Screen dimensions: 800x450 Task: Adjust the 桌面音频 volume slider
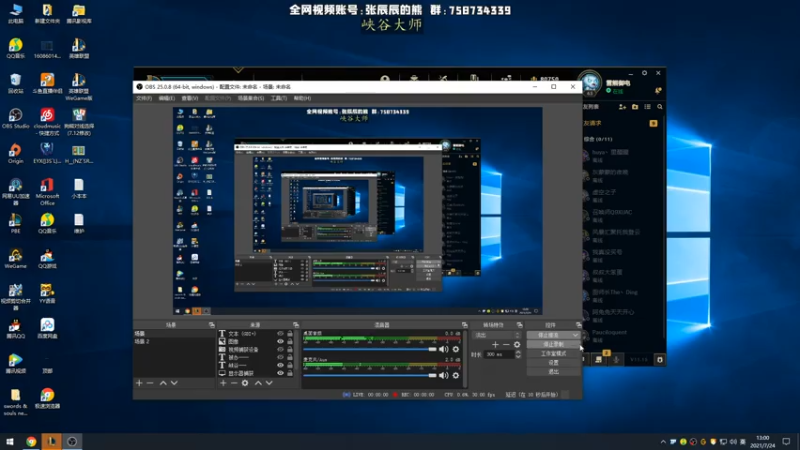pos(370,349)
